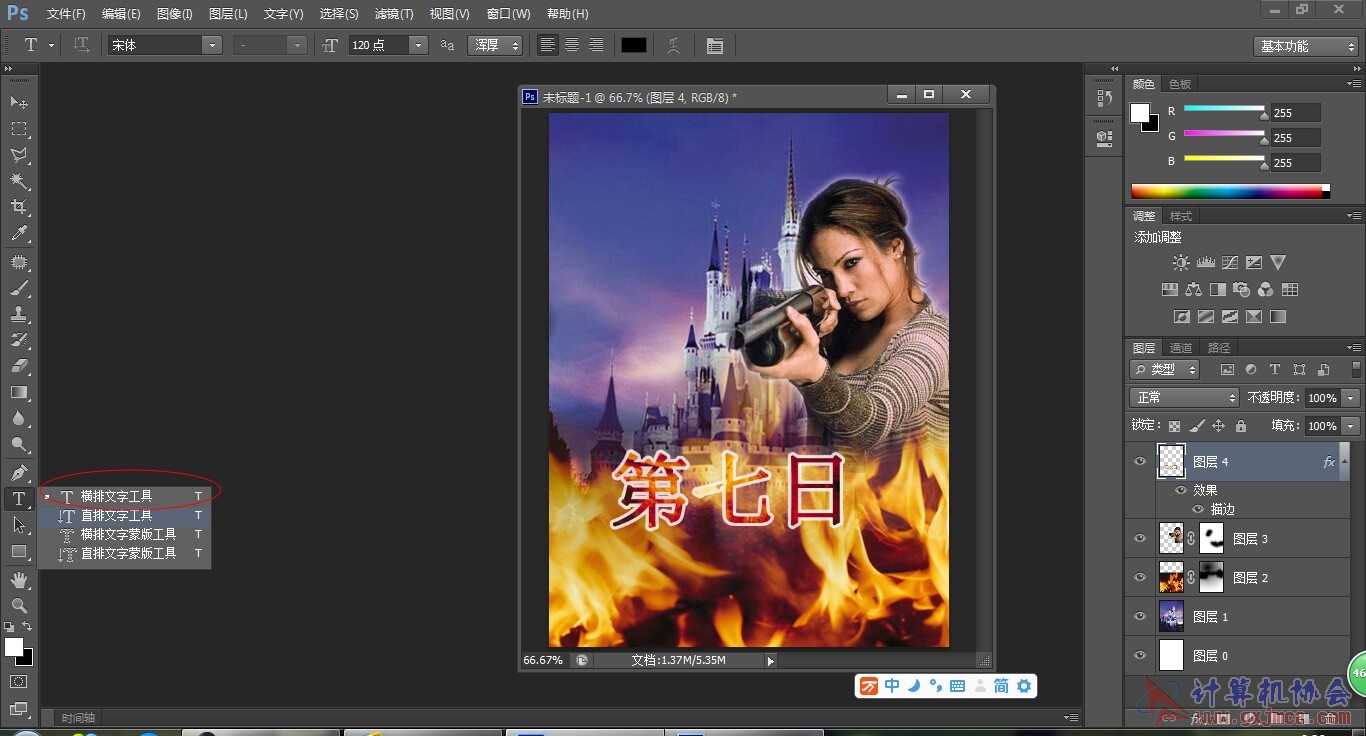Viewport: 1366px width, 736px height.
Task: Toggle visibility of 描边 stroke effect
Action: tap(1197, 509)
